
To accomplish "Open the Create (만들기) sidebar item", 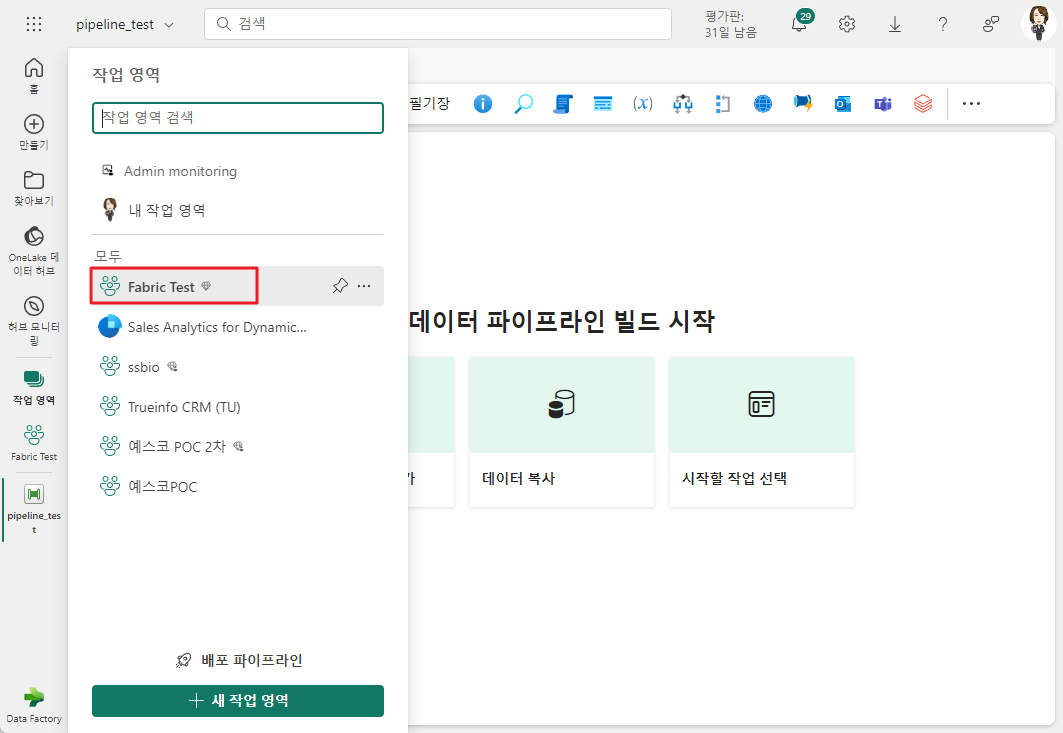I will coord(34,132).
